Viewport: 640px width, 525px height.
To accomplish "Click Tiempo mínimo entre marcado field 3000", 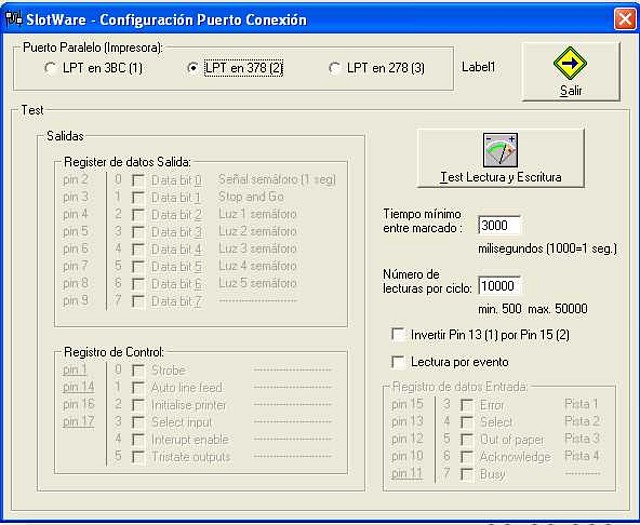I will coord(500,225).
